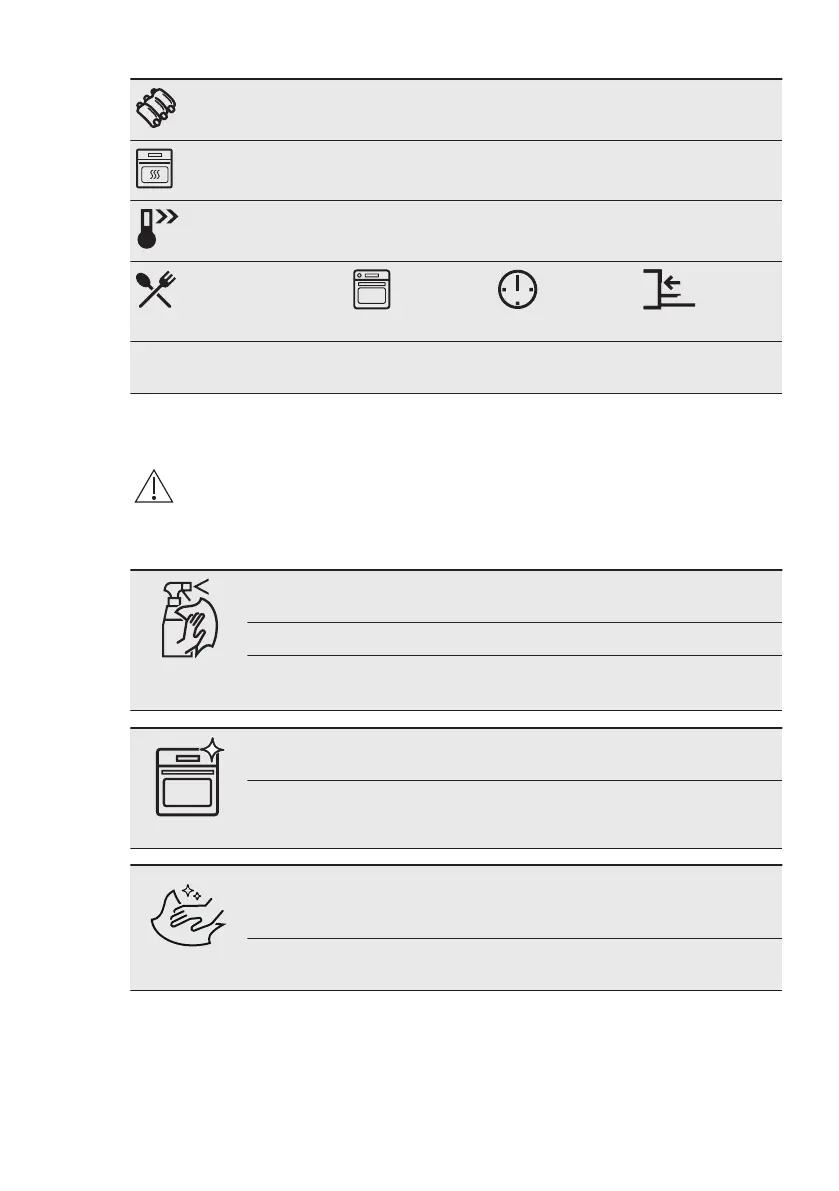Select the spray bottle and cloth icon
Image resolution: width=839 pixels, height=1191 pixels.
point(189,618)
